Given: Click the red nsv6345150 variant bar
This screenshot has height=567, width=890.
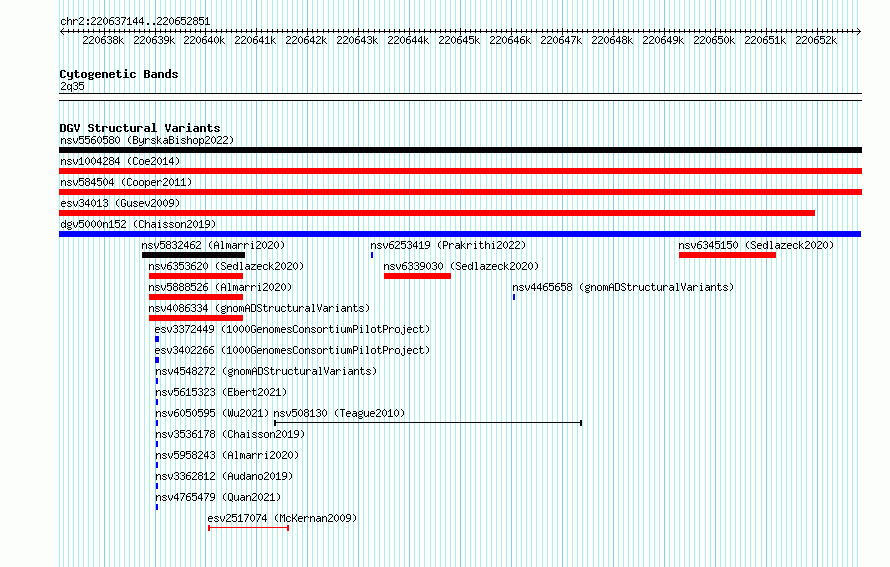Looking at the screenshot, I should (728, 255).
